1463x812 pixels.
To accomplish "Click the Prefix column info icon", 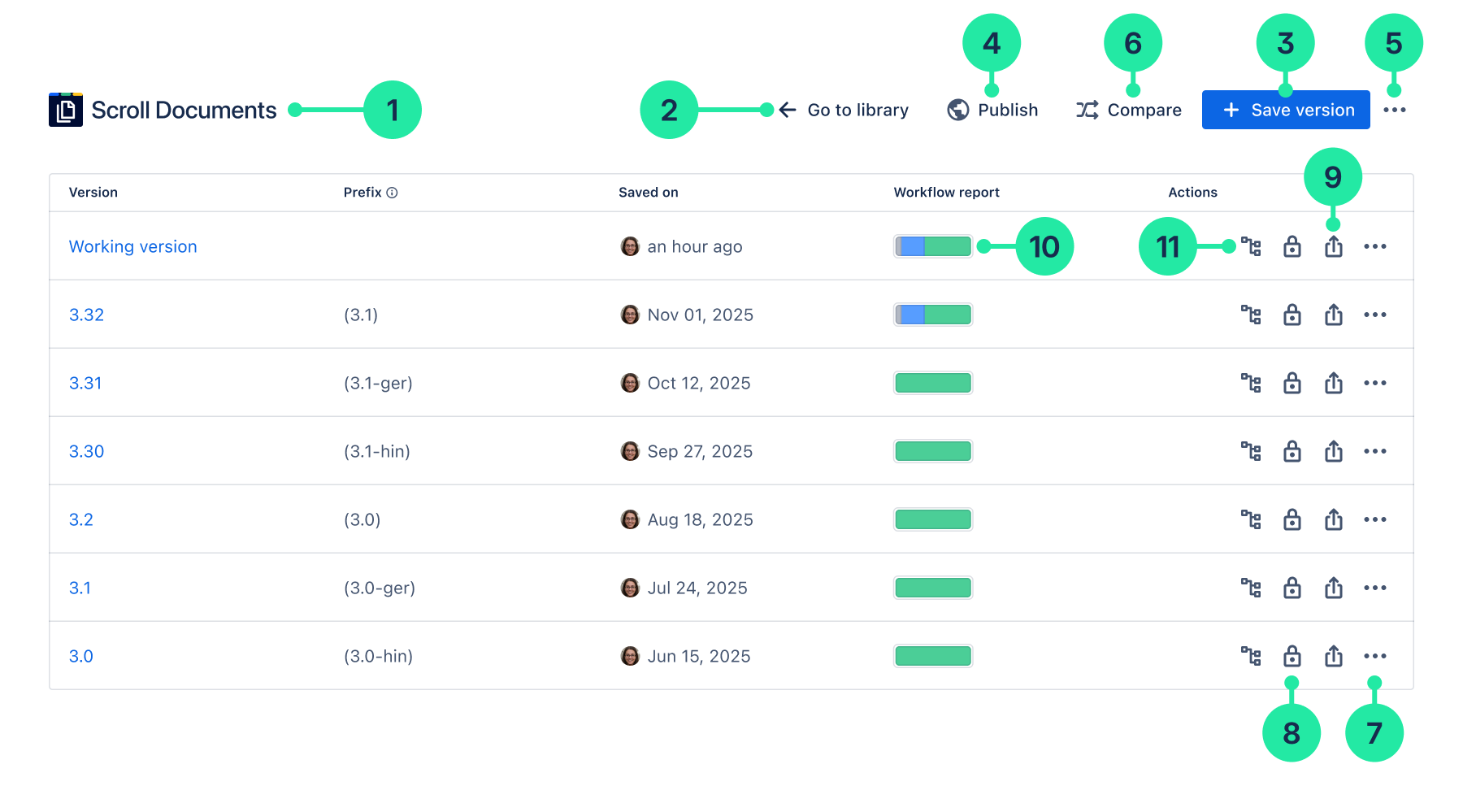I will click(x=392, y=193).
